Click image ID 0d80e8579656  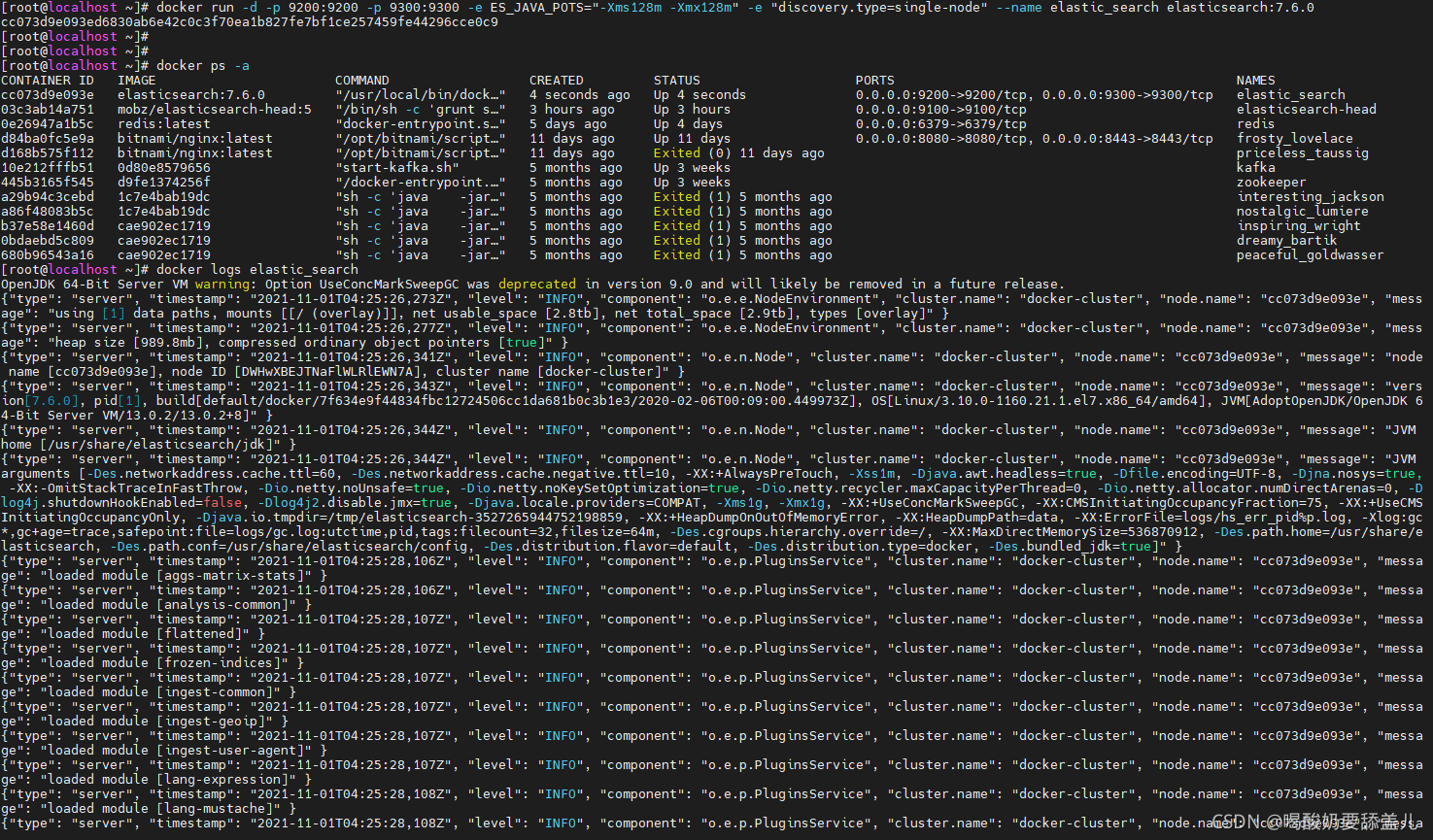pos(164,168)
